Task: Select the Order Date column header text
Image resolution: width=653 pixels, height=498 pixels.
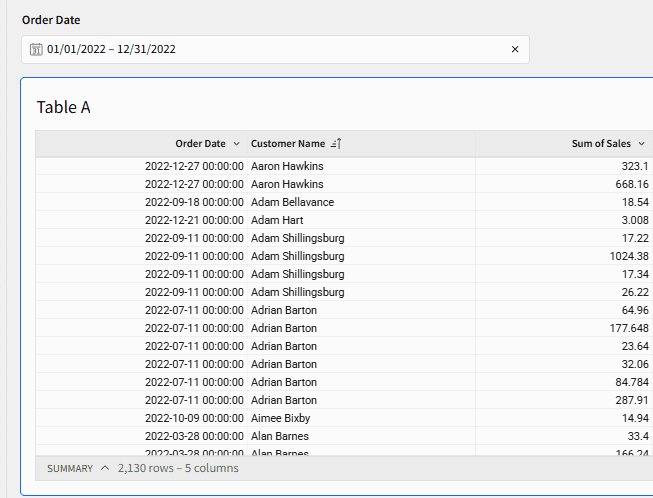Action: point(200,144)
